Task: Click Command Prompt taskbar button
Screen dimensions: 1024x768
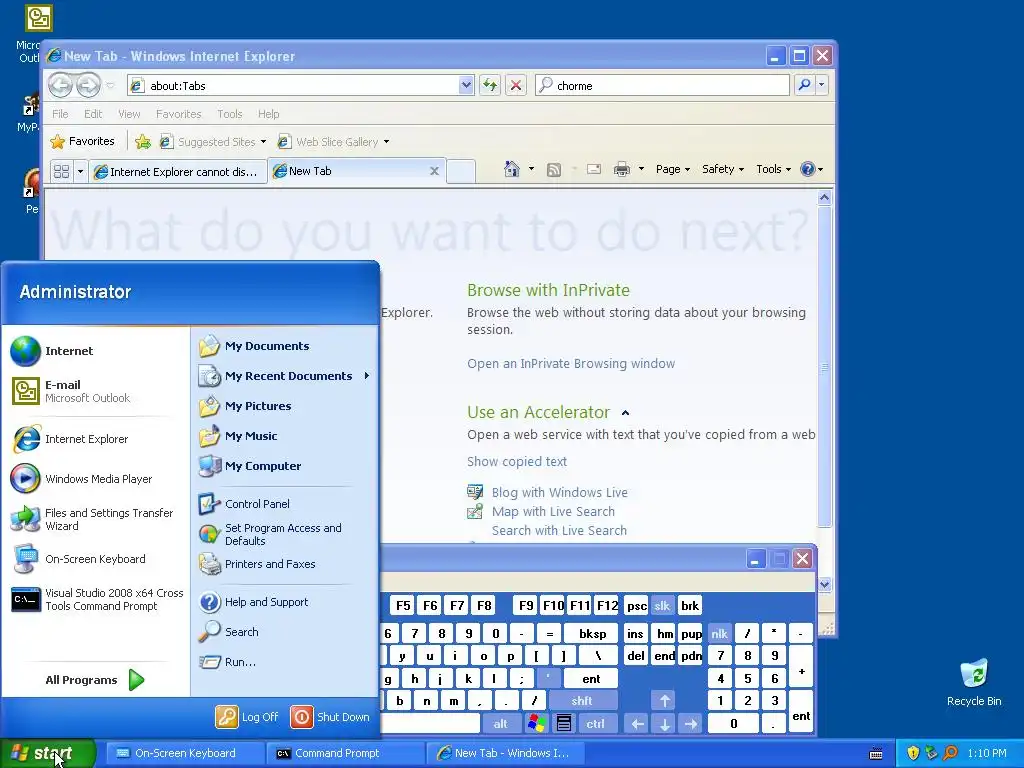Action: [x=346, y=753]
